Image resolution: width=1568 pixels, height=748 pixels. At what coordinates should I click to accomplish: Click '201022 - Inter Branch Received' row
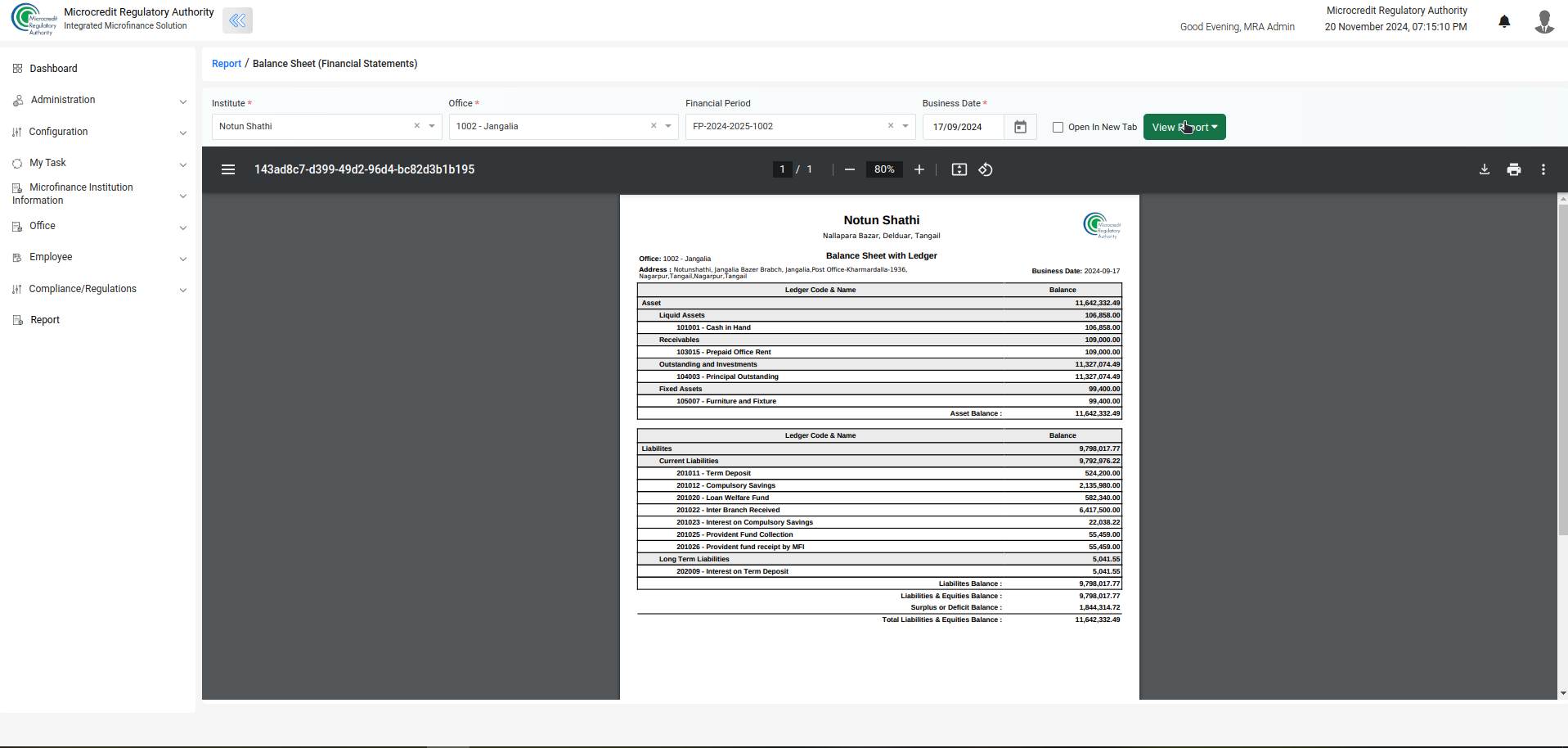(x=879, y=510)
